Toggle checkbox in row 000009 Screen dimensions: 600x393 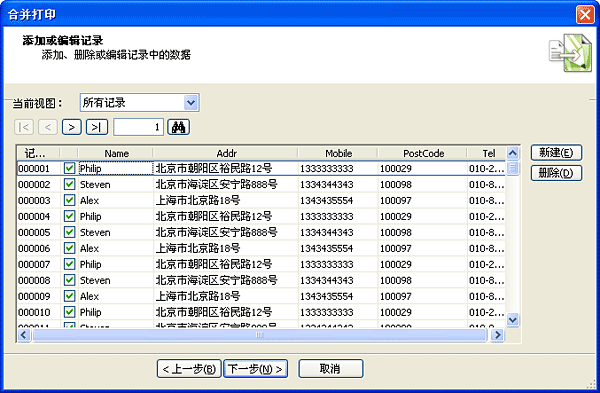click(x=69, y=296)
